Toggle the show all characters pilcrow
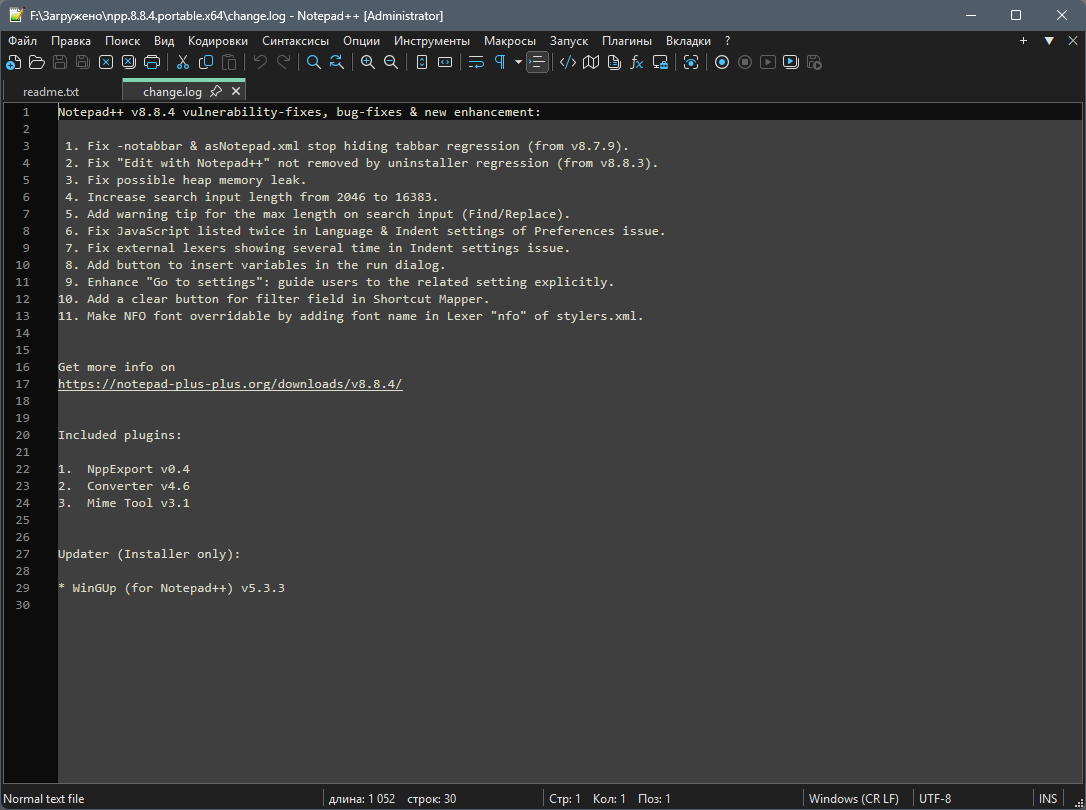This screenshot has width=1086, height=810. (x=499, y=62)
